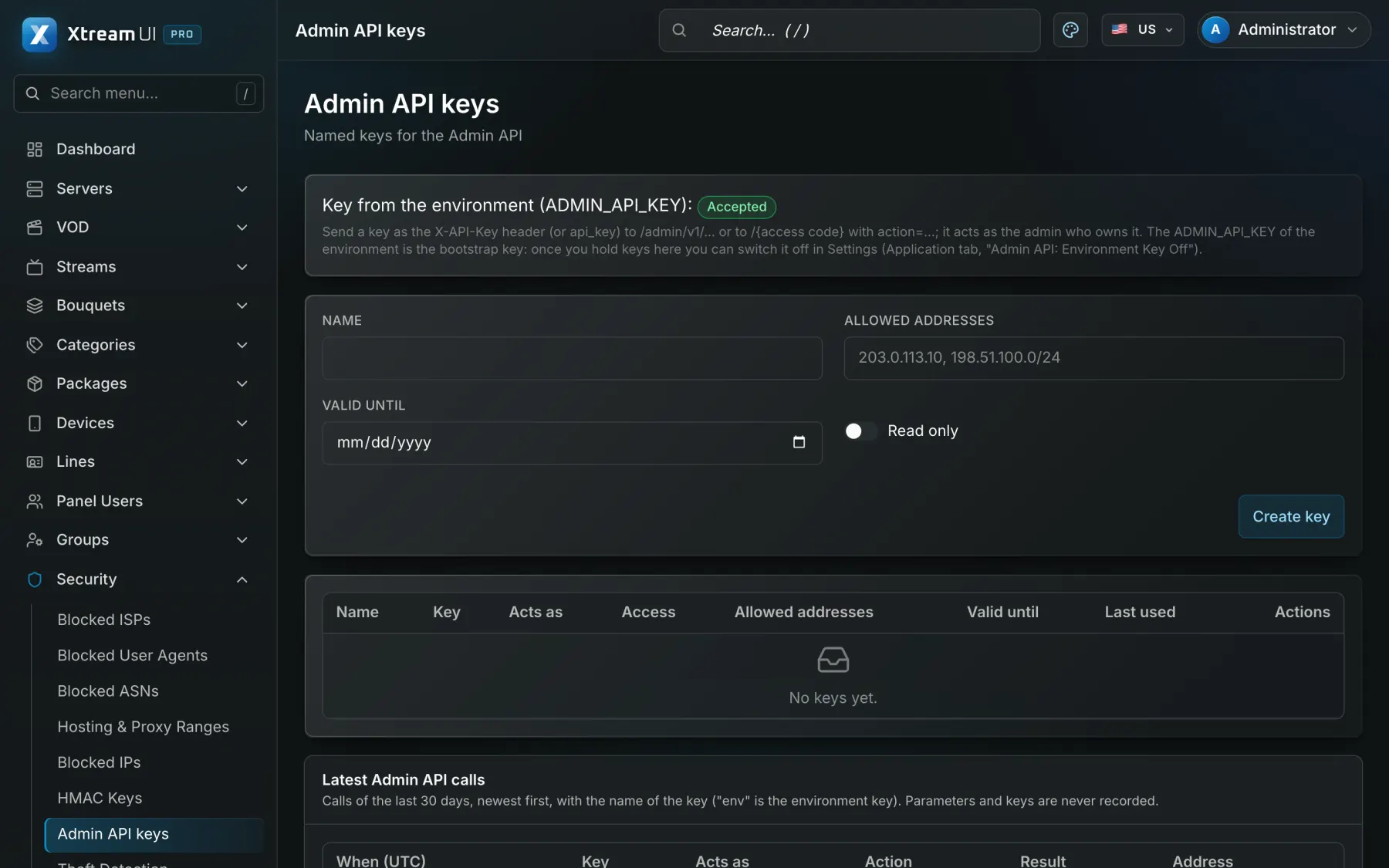Expand the Servers menu chevron
The image size is (1389, 868).
tap(242, 188)
